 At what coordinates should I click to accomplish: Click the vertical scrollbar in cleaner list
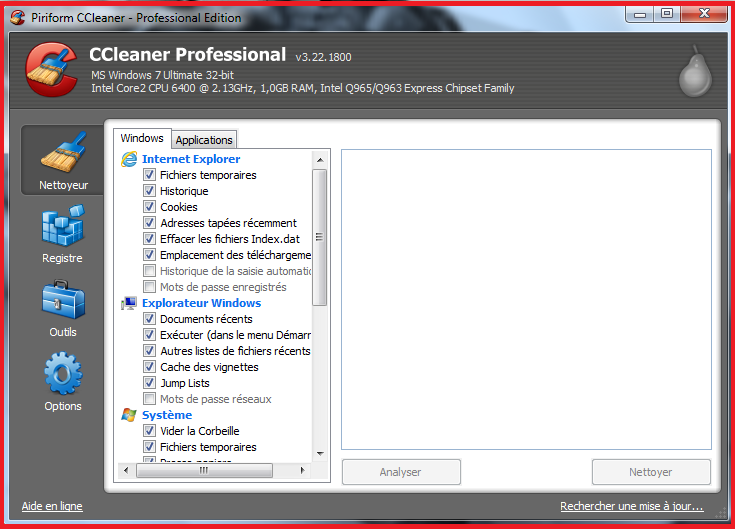320,237
